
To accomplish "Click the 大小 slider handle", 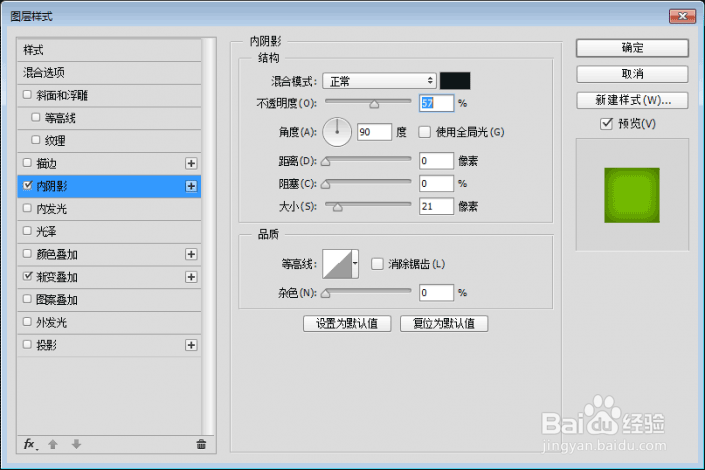I will (337, 207).
